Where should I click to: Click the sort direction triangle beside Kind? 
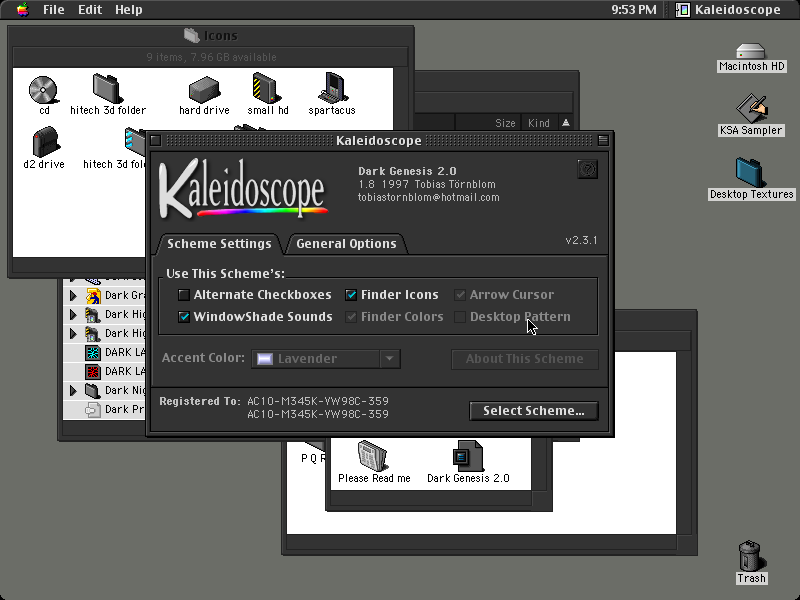566,122
